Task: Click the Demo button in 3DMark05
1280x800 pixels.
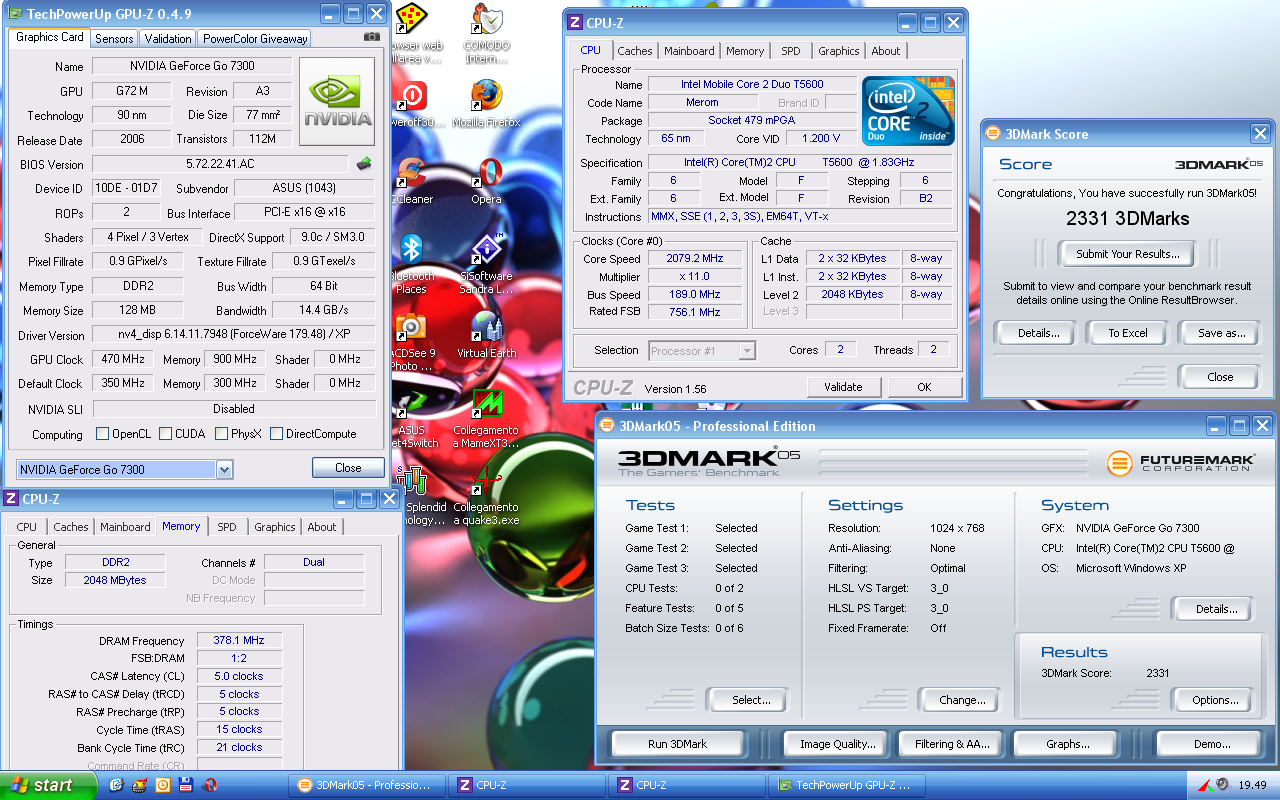Action: click(x=1212, y=744)
